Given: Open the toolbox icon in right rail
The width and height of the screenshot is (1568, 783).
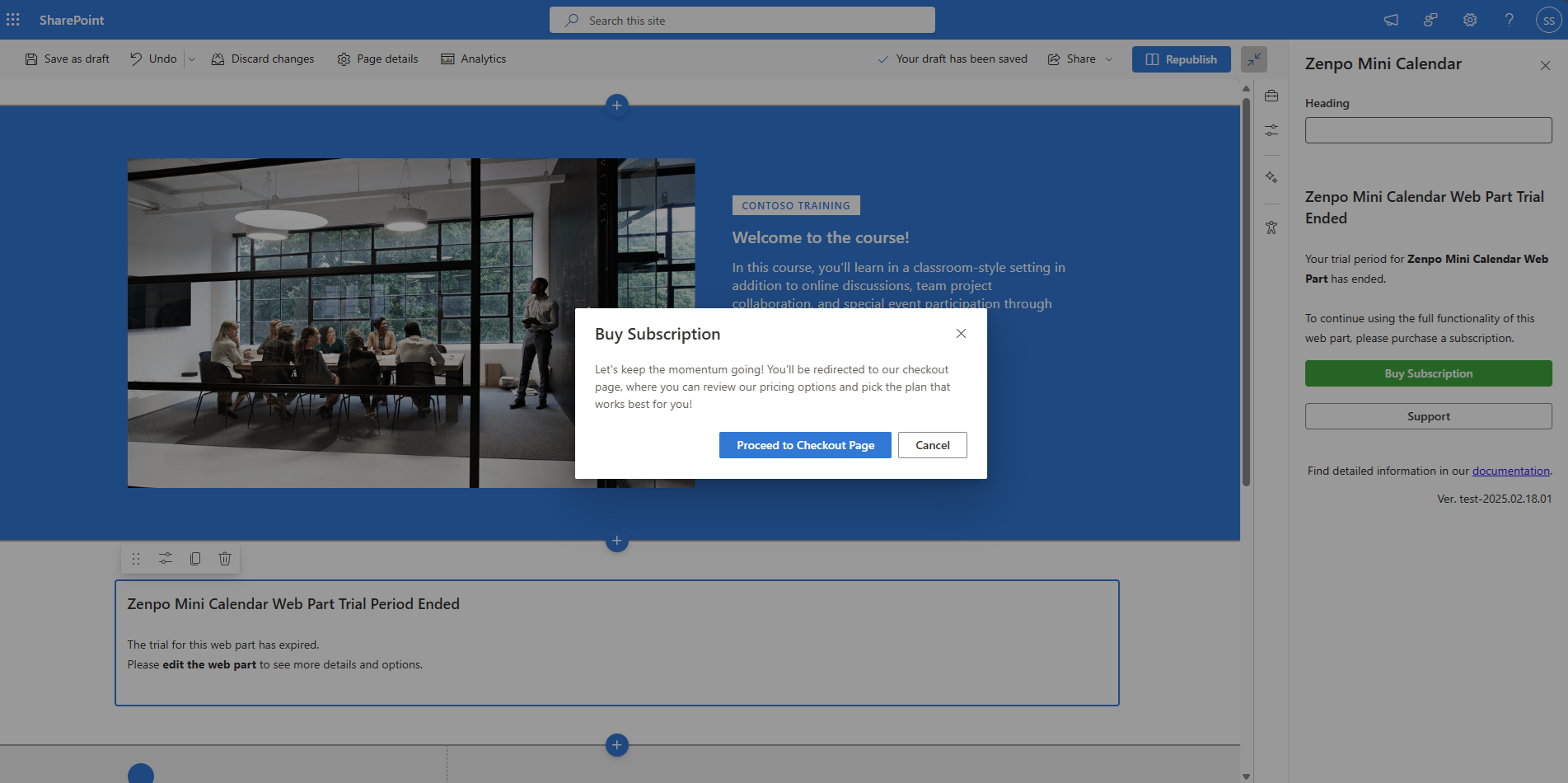Looking at the screenshot, I should 1271,96.
